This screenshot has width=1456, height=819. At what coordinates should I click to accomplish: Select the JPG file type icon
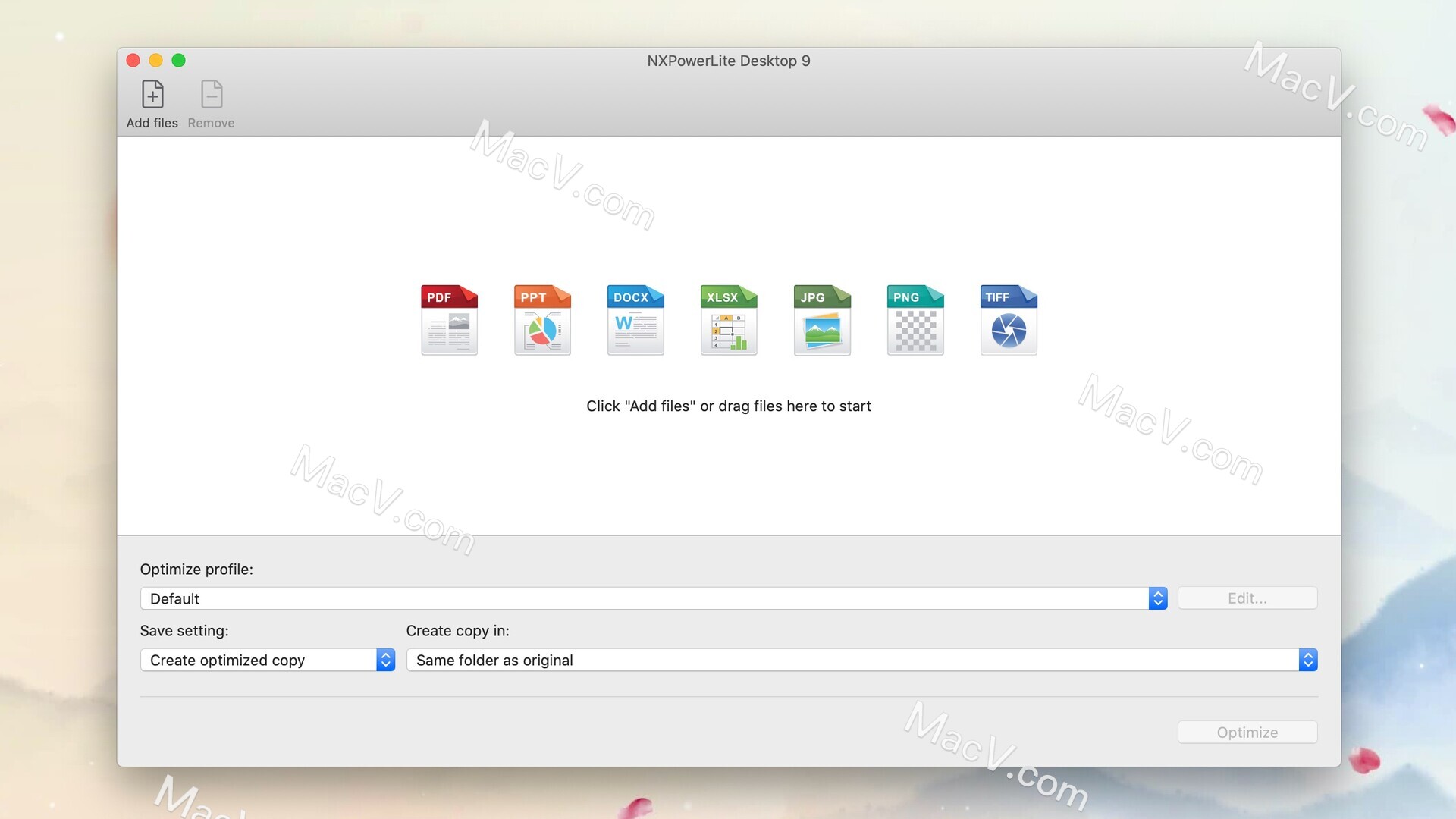(822, 319)
